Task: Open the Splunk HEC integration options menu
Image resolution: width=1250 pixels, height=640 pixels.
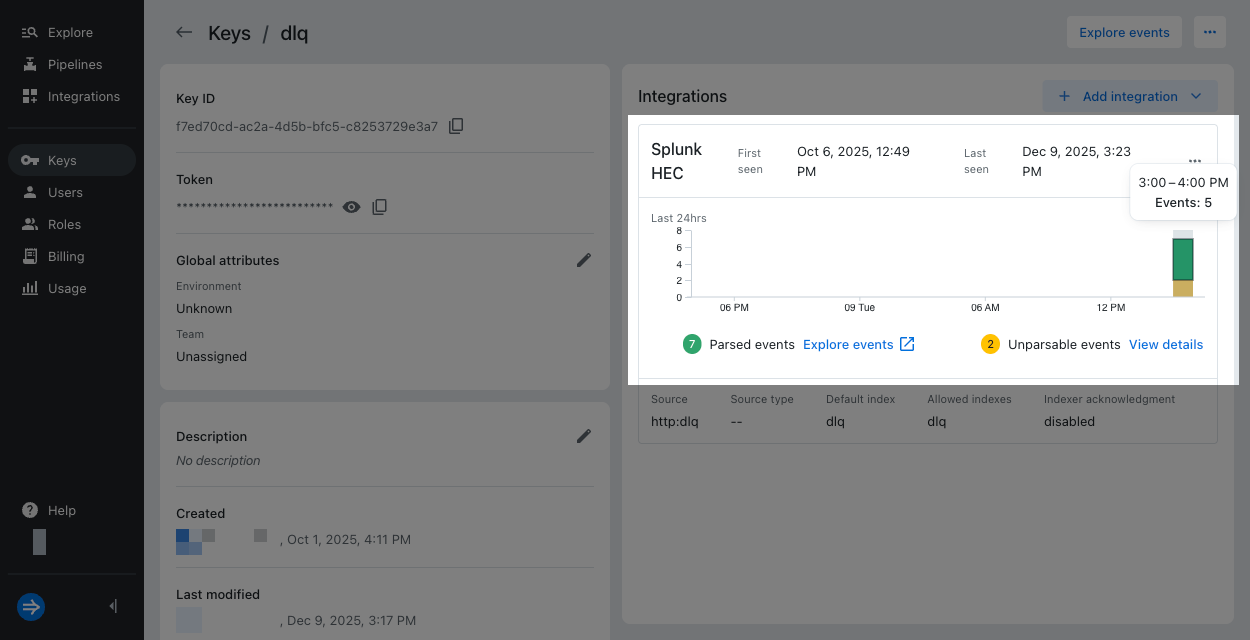Action: [1195, 161]
